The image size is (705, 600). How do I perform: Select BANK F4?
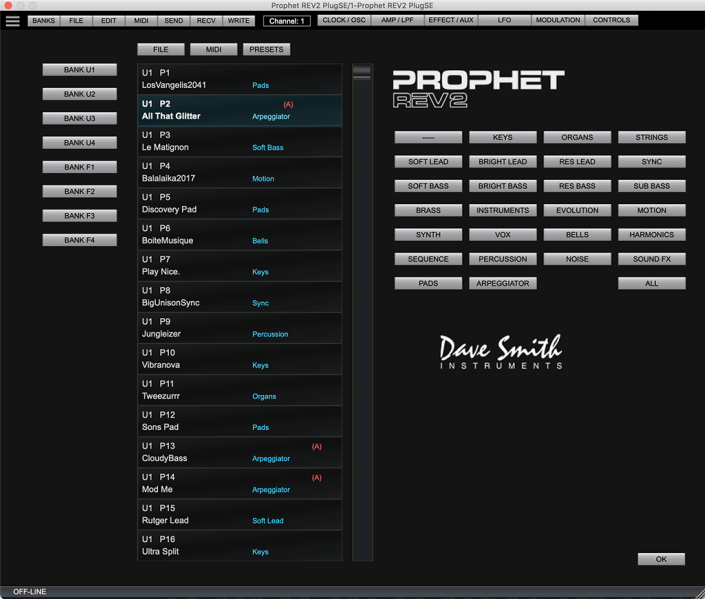click(80, 240)
